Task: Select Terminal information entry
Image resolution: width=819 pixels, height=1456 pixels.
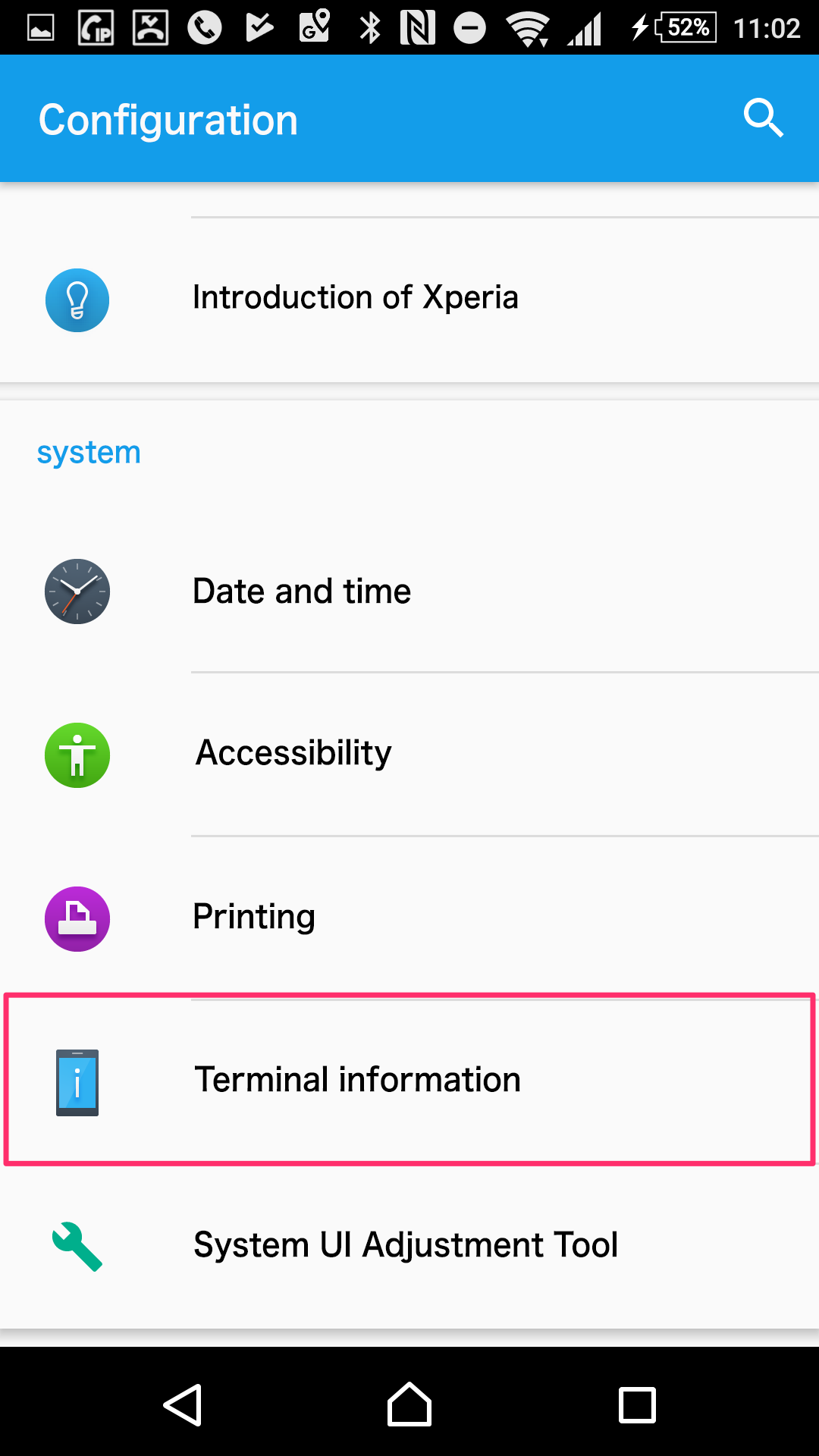Action: [357, 1080]
